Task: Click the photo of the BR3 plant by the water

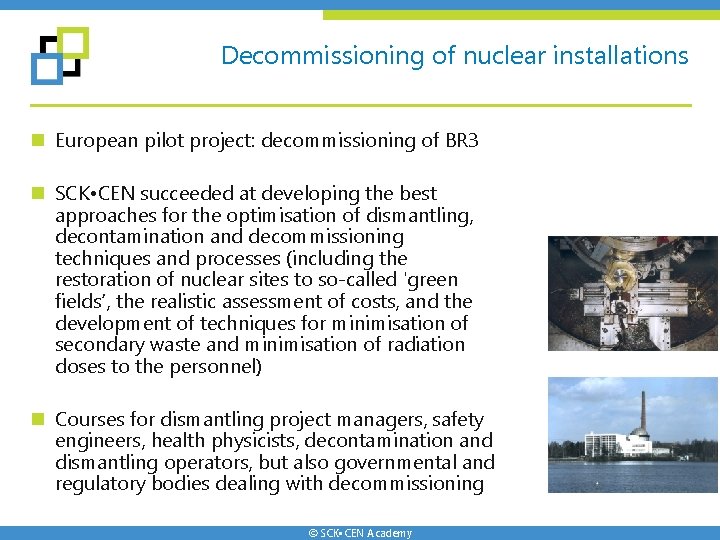Action: (x=632, y=435)
